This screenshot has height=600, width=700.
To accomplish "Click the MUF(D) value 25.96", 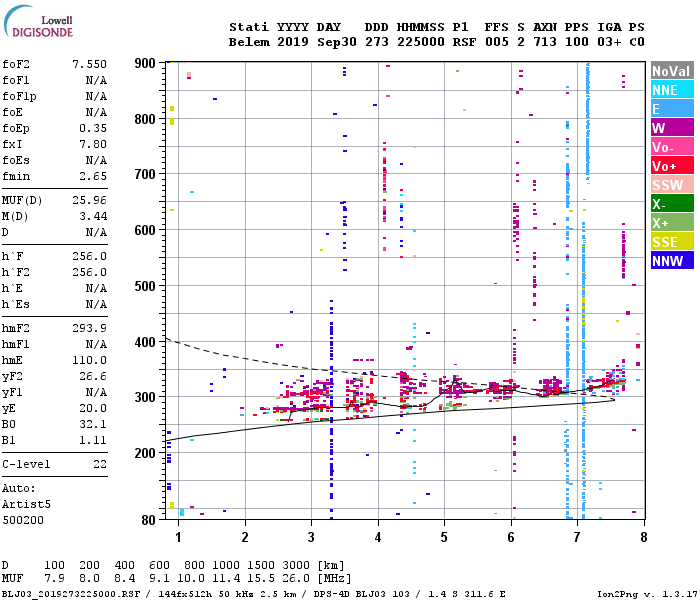I will tap(90, 200).
